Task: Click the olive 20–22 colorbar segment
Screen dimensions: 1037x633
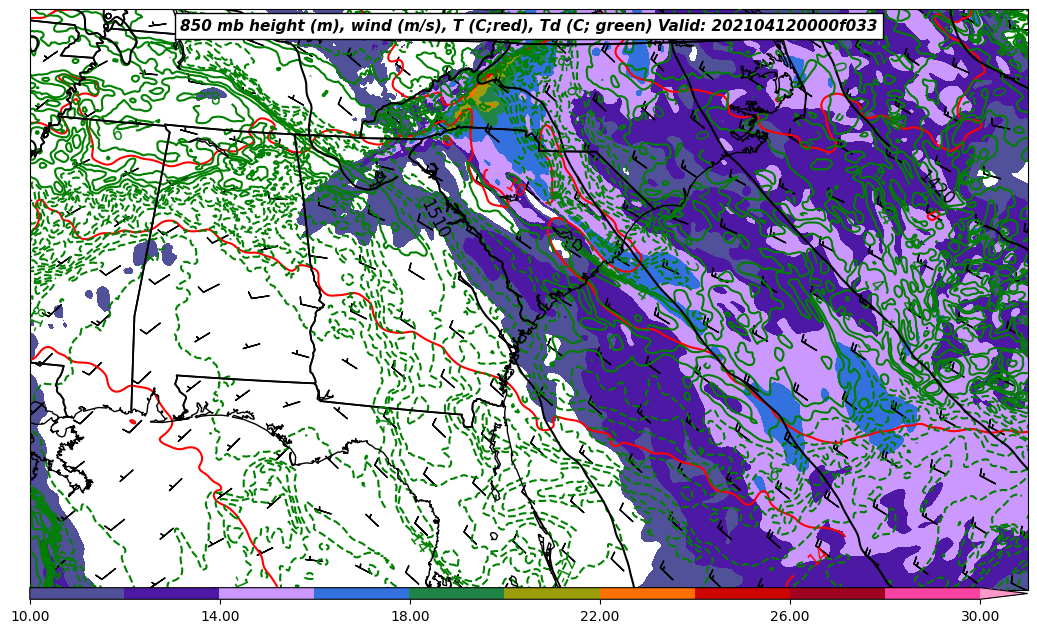Action: tap(552, 593)
